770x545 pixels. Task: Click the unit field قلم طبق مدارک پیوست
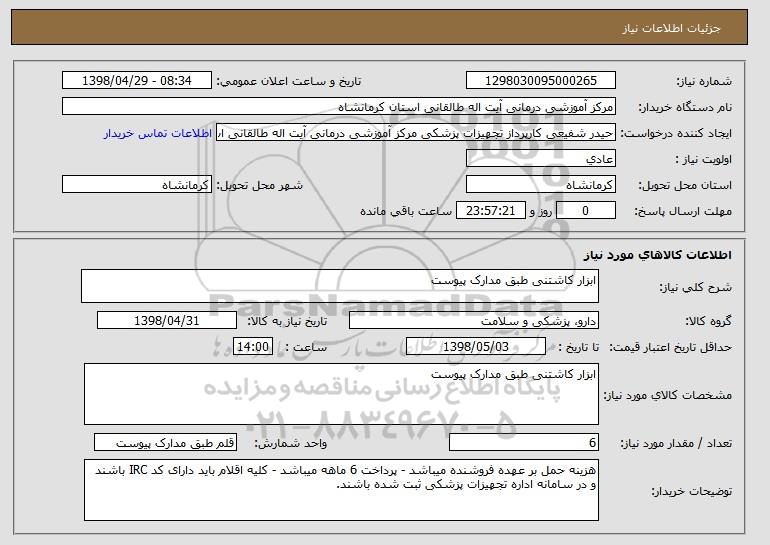tap(165, 442)
